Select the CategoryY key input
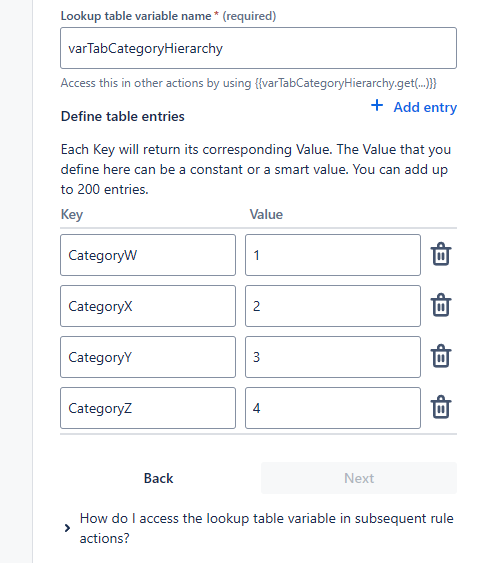This screenshot has height=563, width=478. [148, 357]
